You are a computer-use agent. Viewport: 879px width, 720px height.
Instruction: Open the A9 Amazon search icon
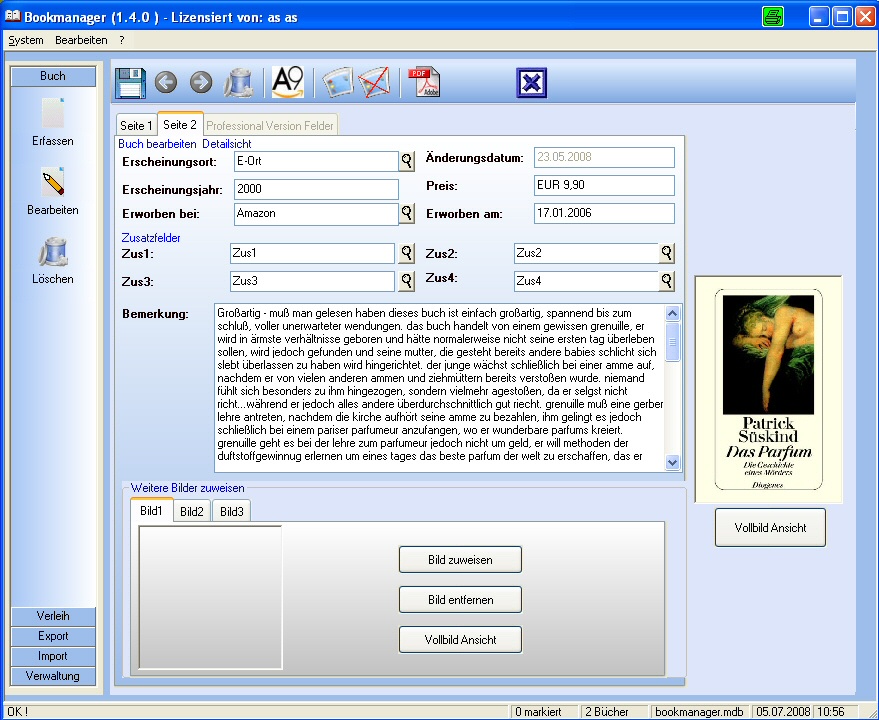click(x=288, y=82)
